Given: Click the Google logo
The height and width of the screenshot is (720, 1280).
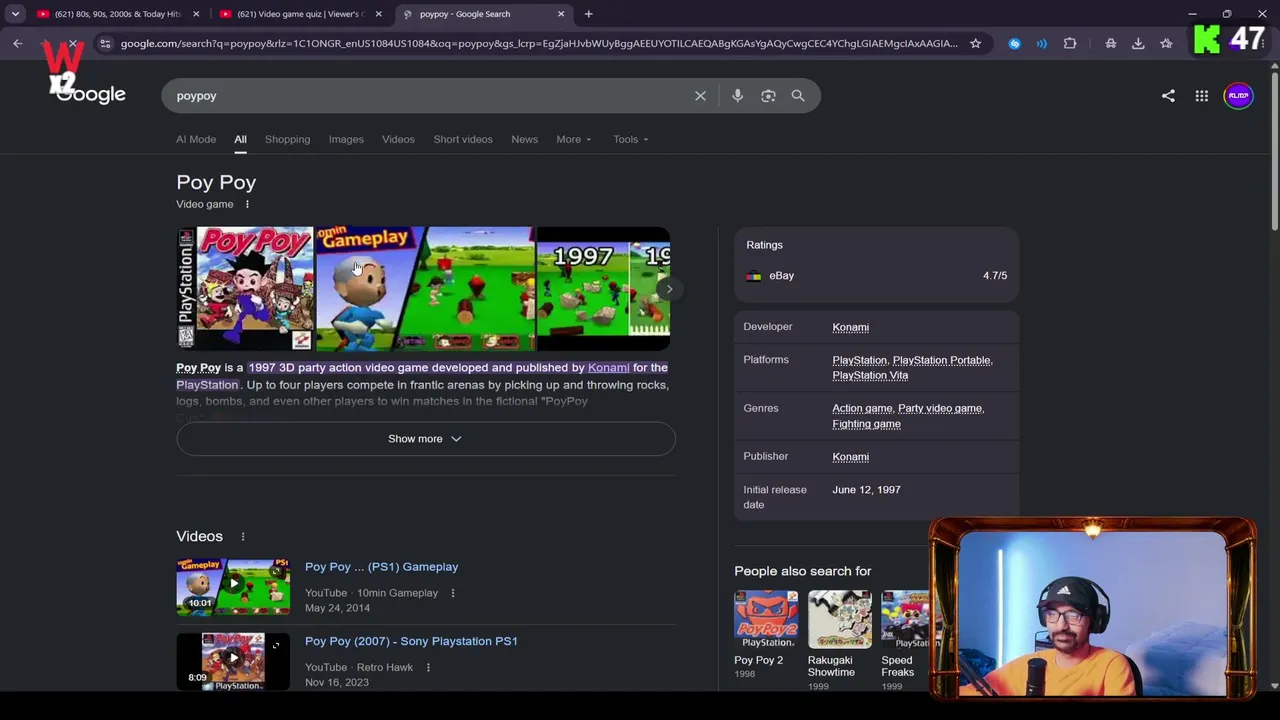Looking at the screenshot, I should (x=90, y=94).
